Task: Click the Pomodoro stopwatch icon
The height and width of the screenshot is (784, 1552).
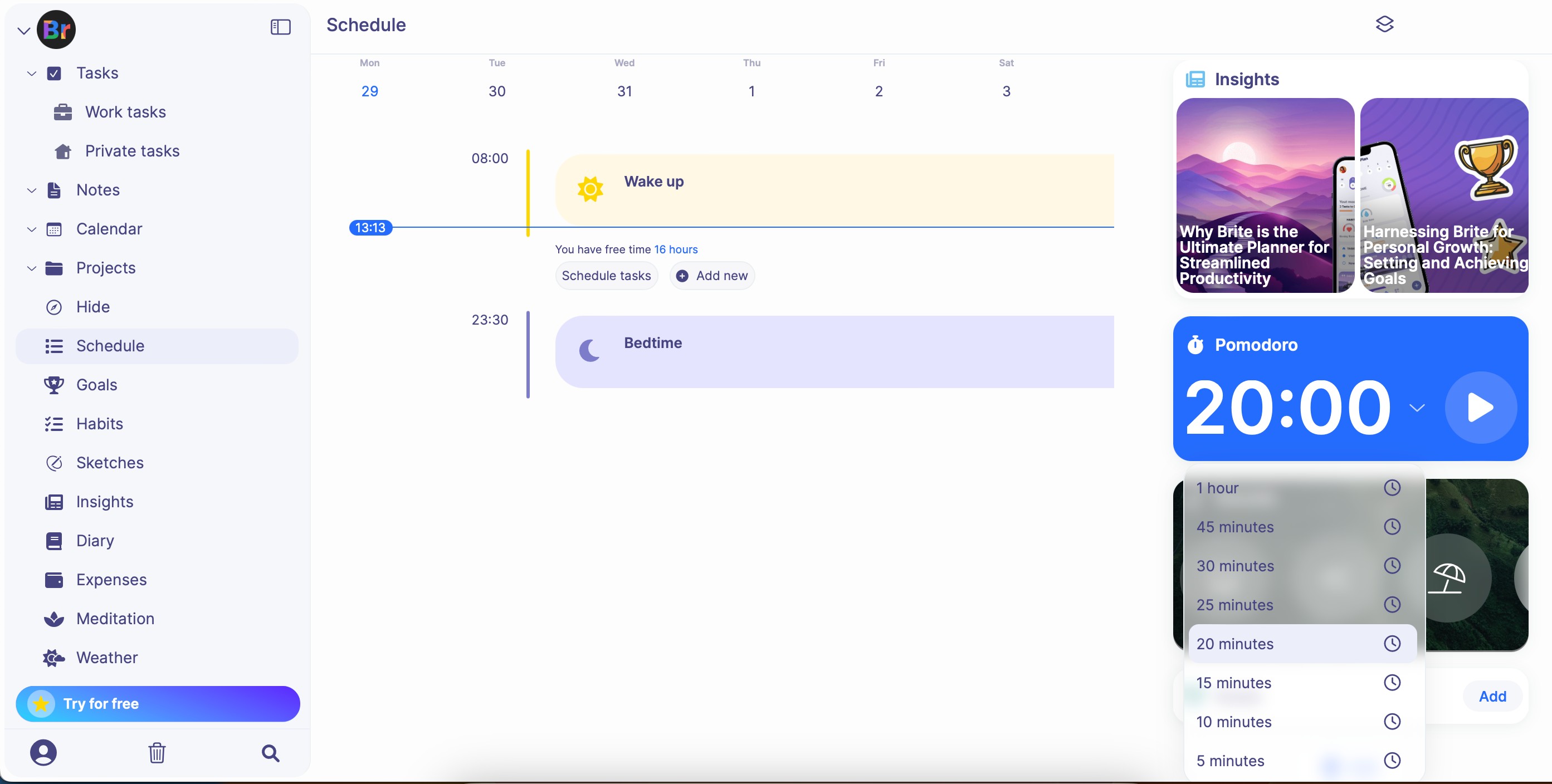Action: (1195, 345)
